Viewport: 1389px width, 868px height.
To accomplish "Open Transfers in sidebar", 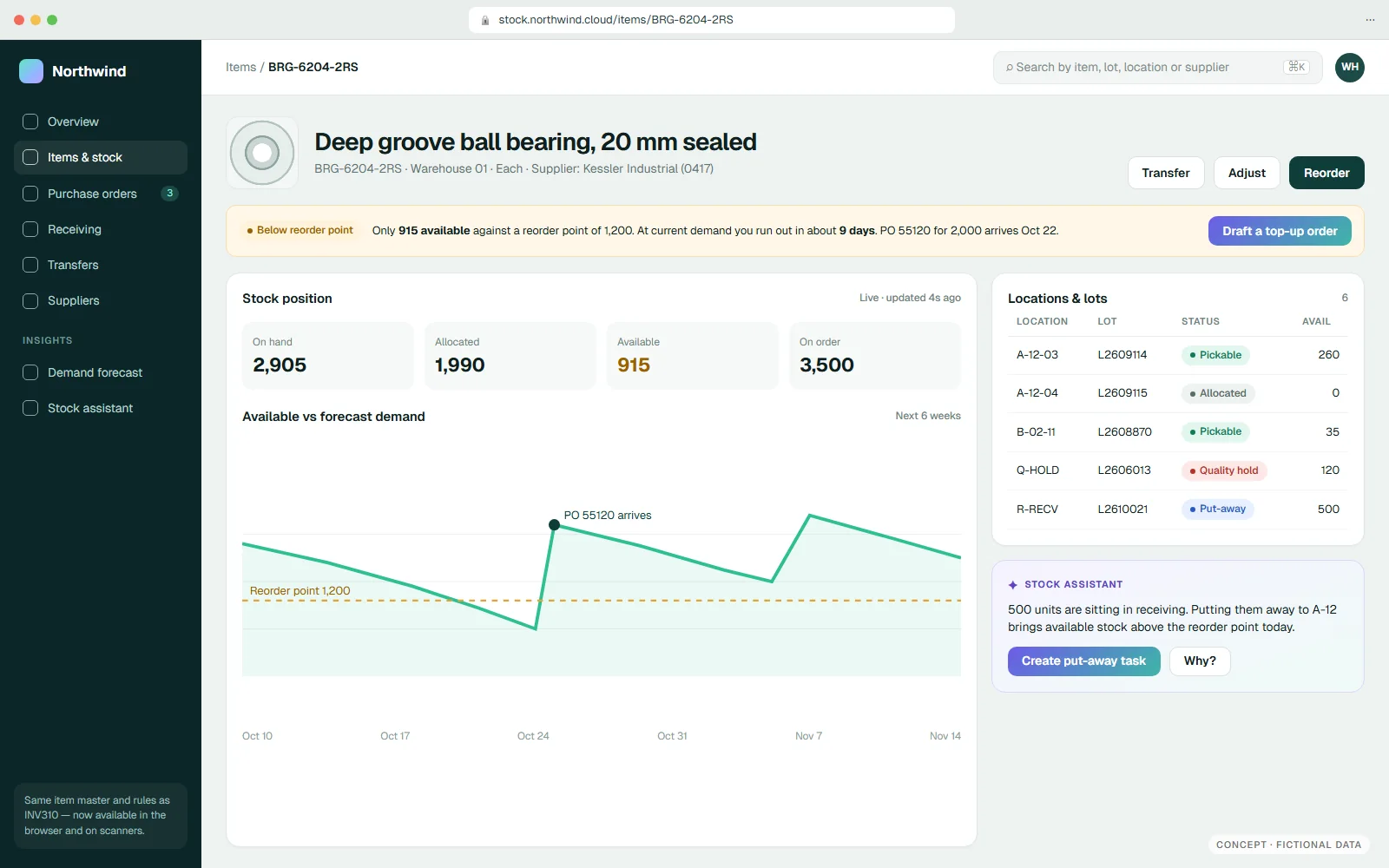I will tap(101, 265).
